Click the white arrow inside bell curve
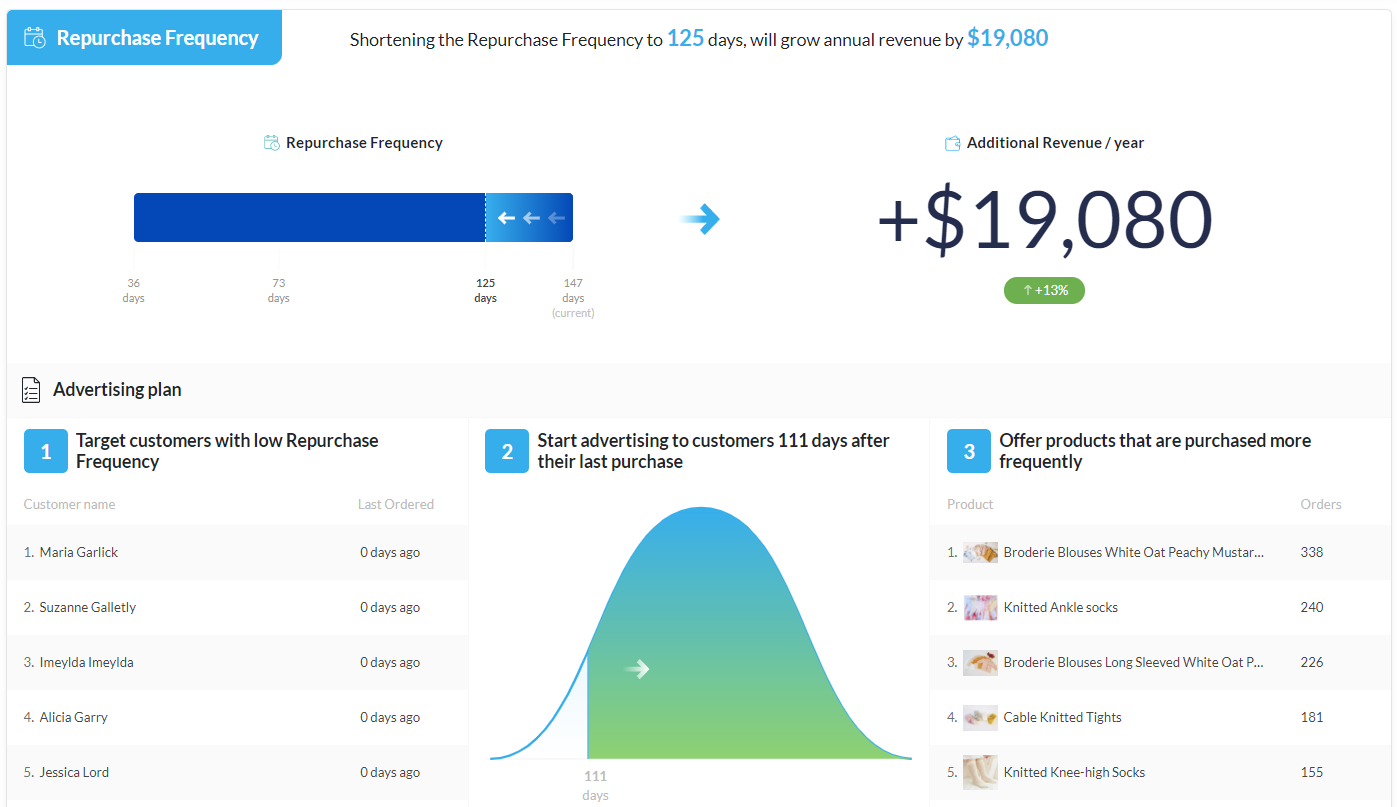This screenshot has height=807, width=1397. pos(637,669)
